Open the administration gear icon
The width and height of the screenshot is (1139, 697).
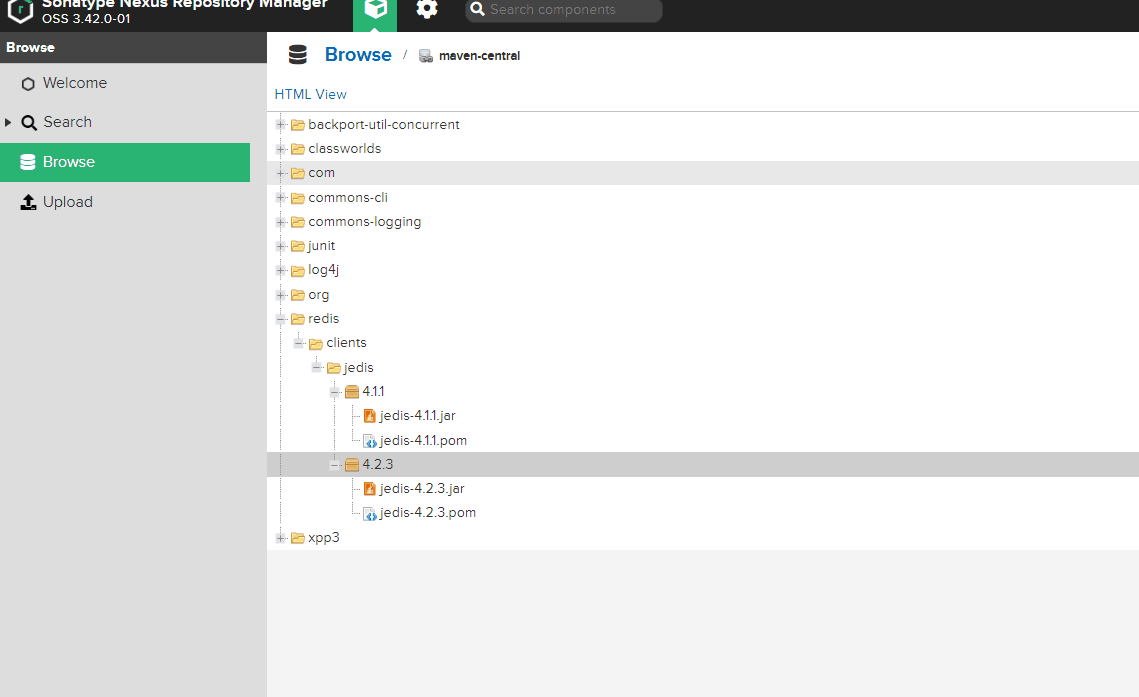point(426,9)
